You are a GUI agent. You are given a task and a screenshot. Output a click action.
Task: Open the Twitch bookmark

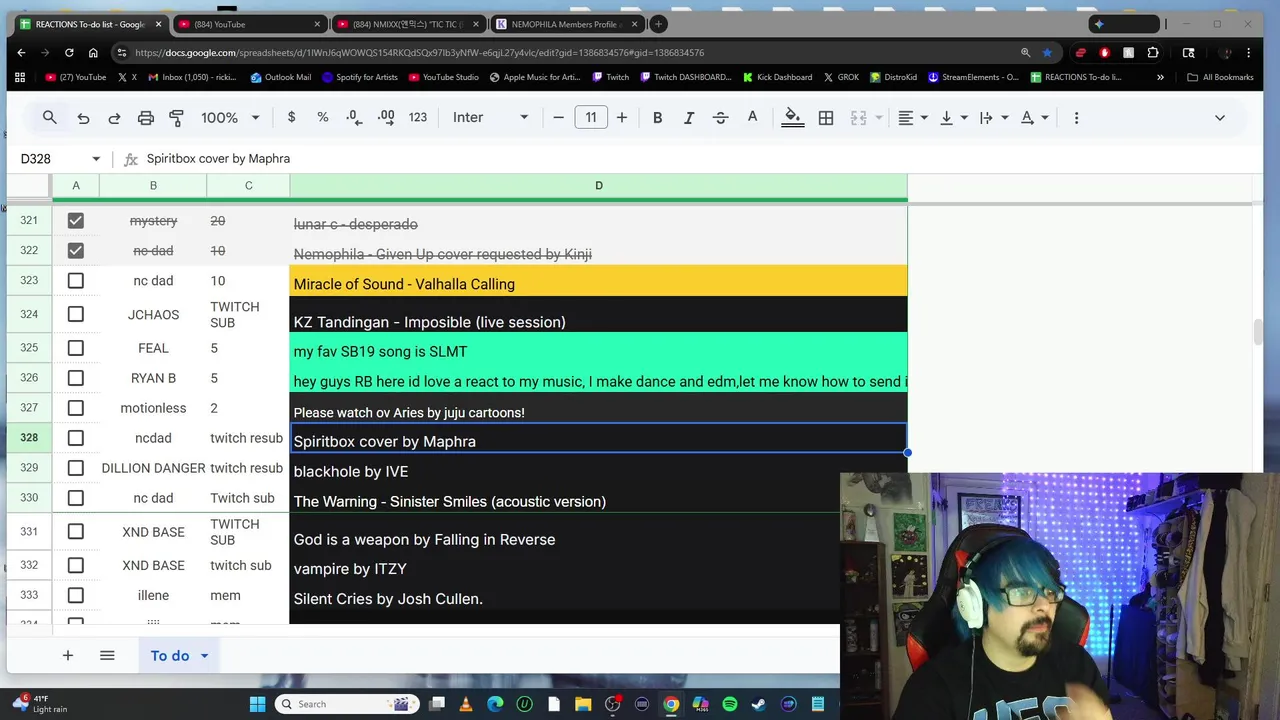tap(610, 77)
